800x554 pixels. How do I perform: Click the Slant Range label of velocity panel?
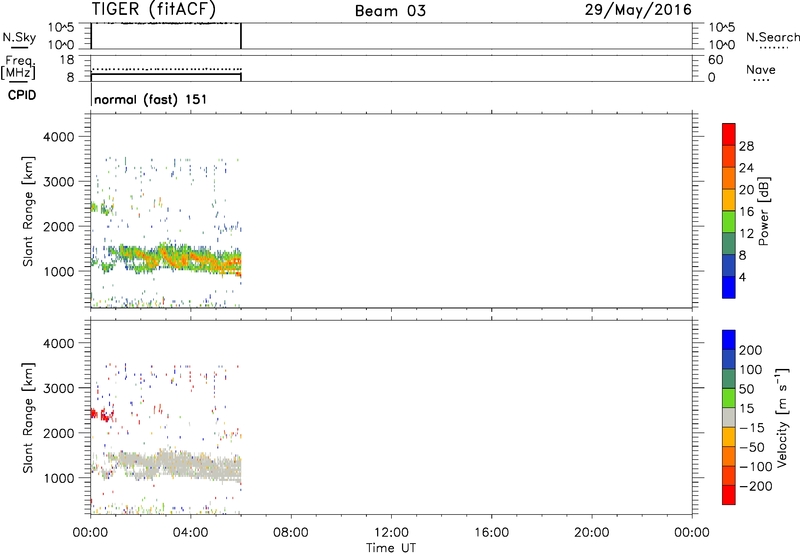pyautogui.click(x=28, y=418)
